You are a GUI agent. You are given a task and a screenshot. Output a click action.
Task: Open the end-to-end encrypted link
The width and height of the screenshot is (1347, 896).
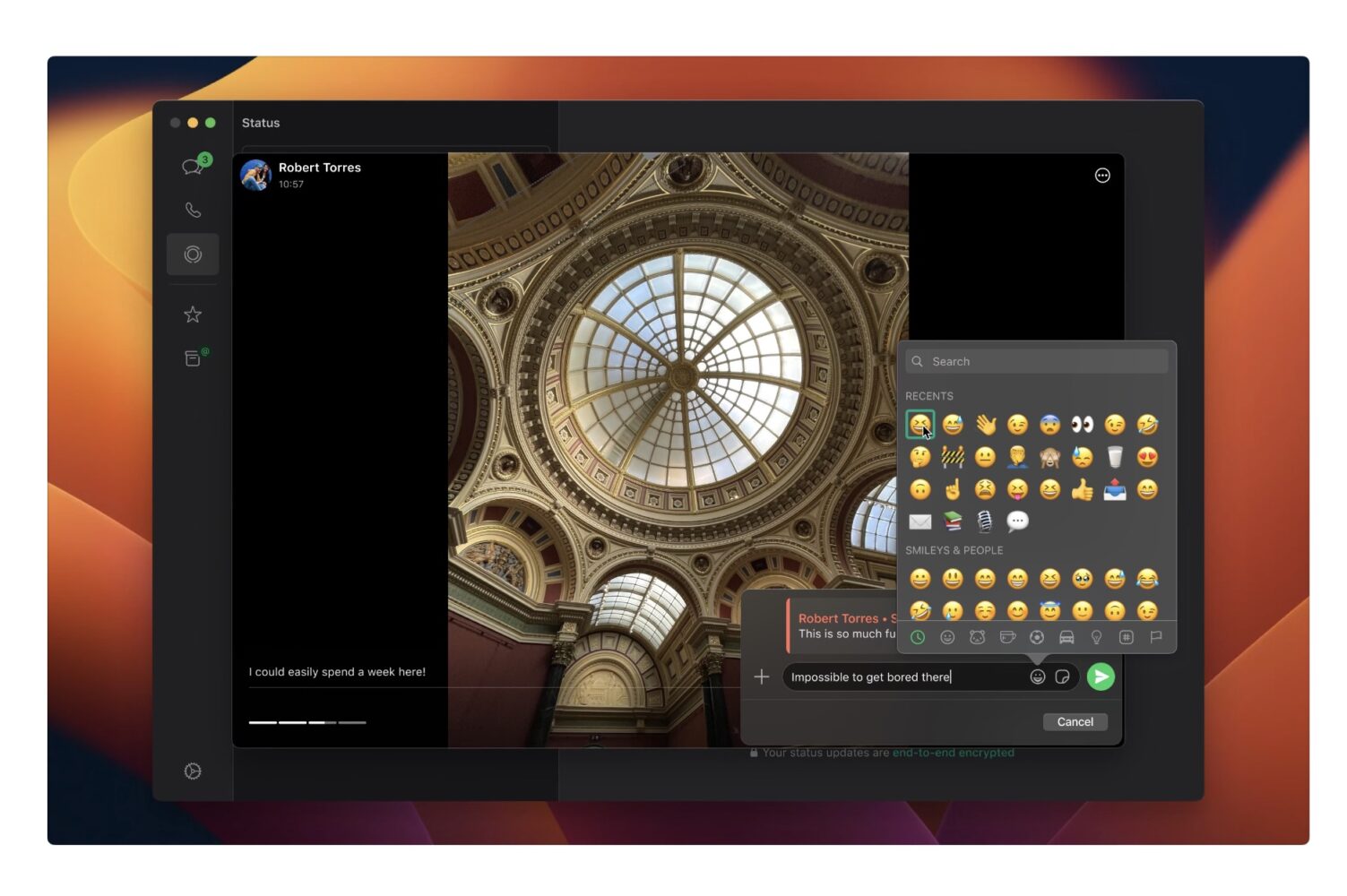click(953, 753)
